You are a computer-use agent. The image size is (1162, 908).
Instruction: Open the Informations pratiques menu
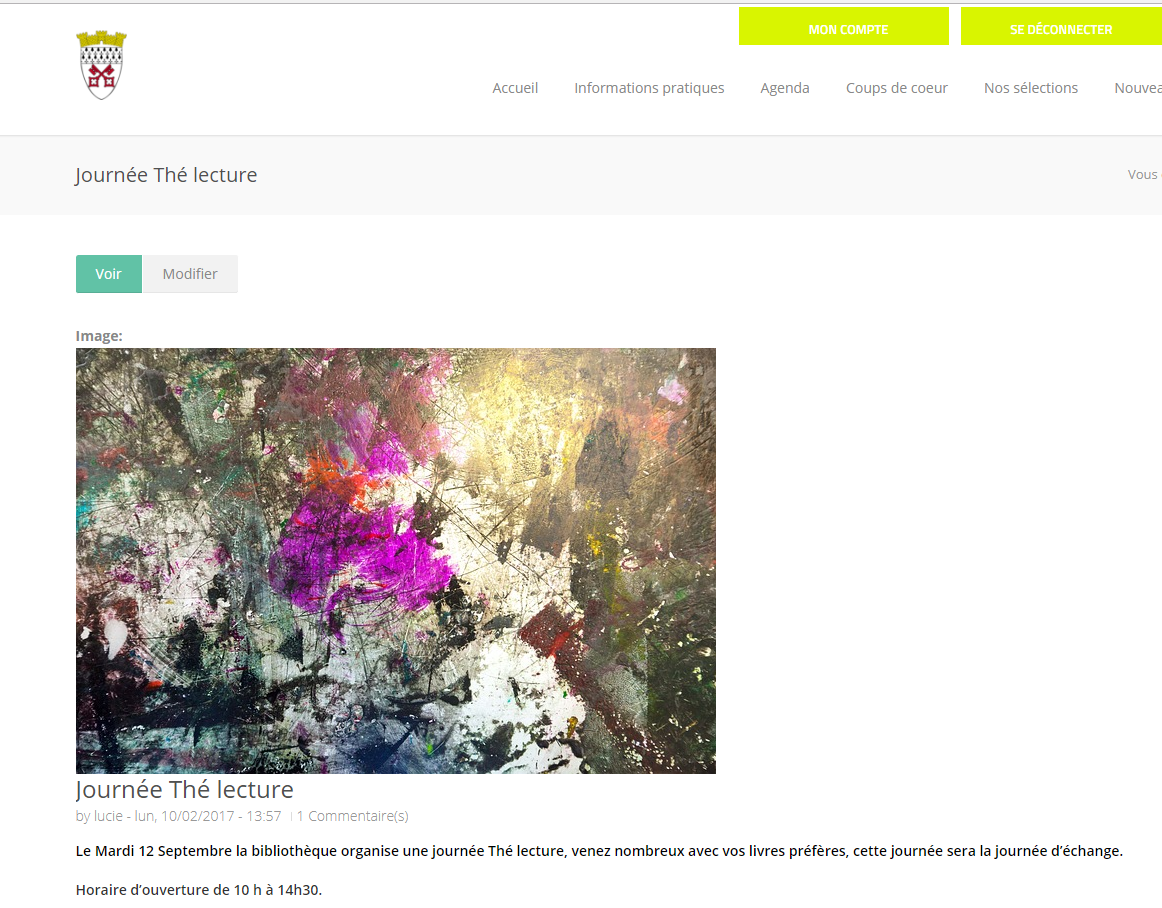click(x=649, y=87)
